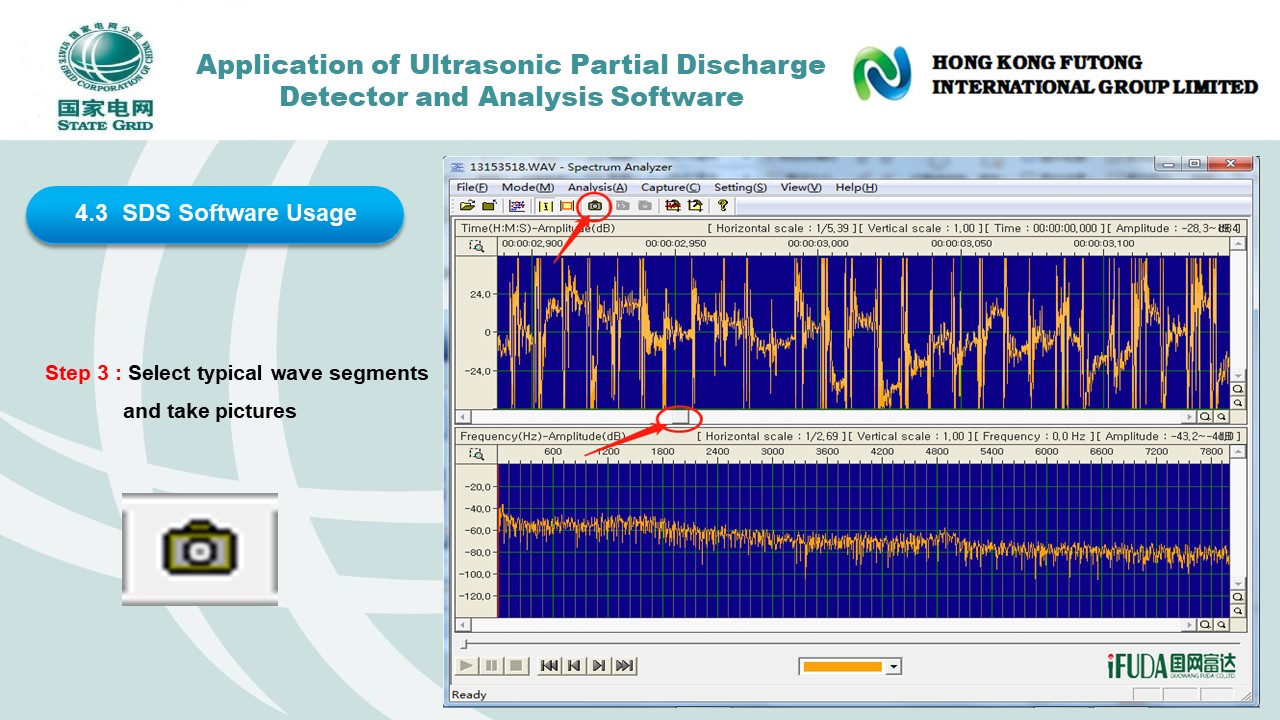The width and height of the screenshot is (1280, 720).
Task: Open the Mode menu
Action: (528, 187)
